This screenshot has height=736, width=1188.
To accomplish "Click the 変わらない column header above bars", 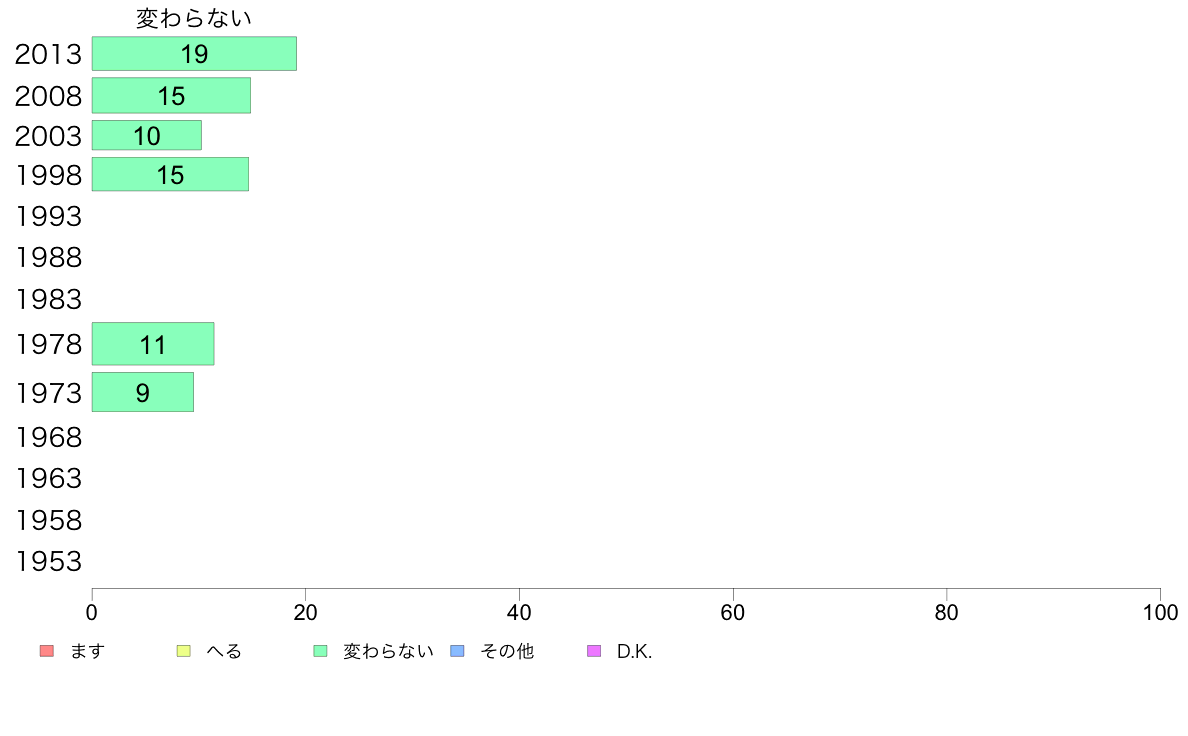I will (x=194, y=18).
